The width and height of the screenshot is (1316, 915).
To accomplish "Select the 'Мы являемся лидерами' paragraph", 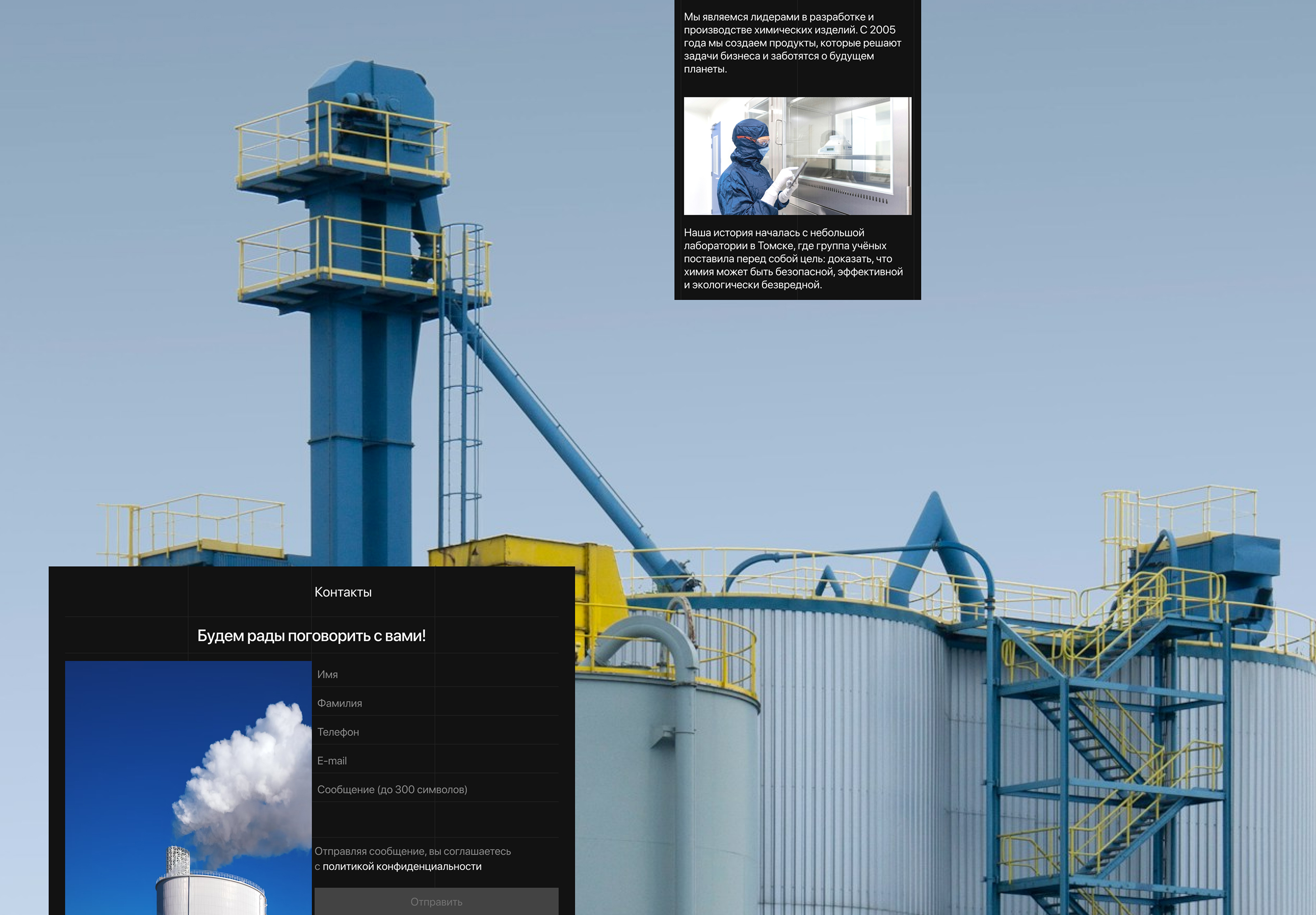I will (x=792, y=43).
